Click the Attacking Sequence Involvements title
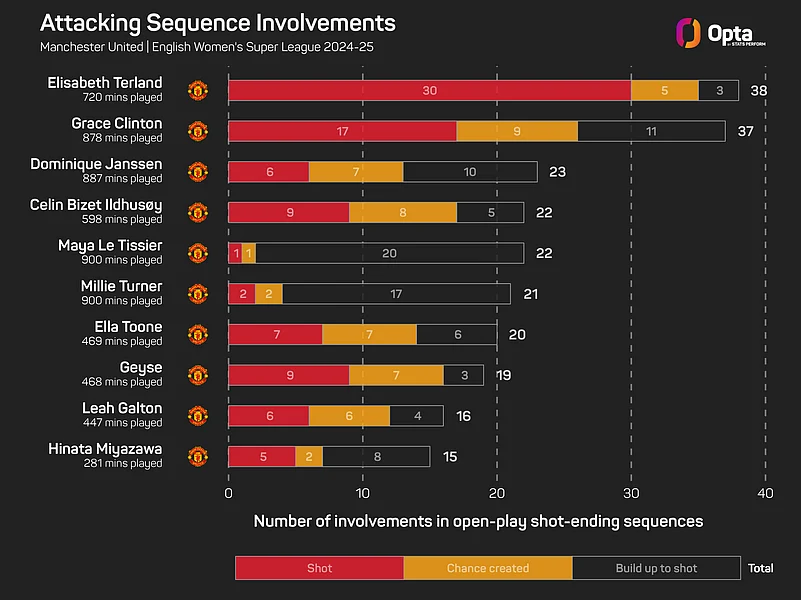Screen dimensions: 801x600 pyautogui.click(x=217, y=23)
